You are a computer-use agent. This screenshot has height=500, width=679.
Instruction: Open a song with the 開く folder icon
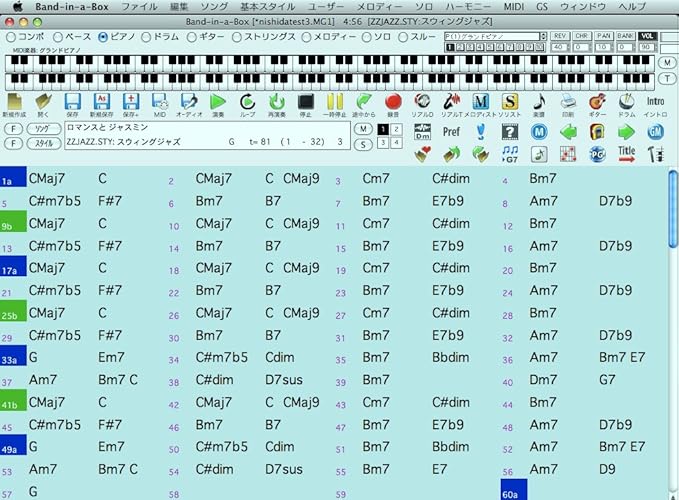(43, 105)
